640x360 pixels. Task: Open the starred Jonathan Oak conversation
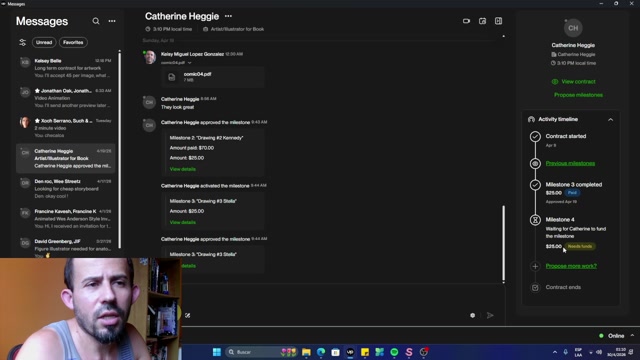66,98
